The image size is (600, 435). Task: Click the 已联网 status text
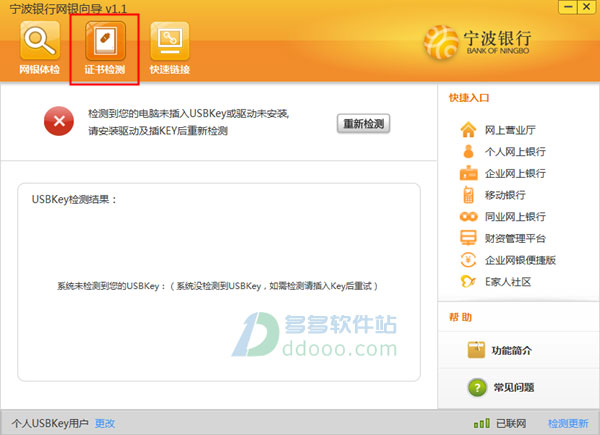[x=511, y=423]
